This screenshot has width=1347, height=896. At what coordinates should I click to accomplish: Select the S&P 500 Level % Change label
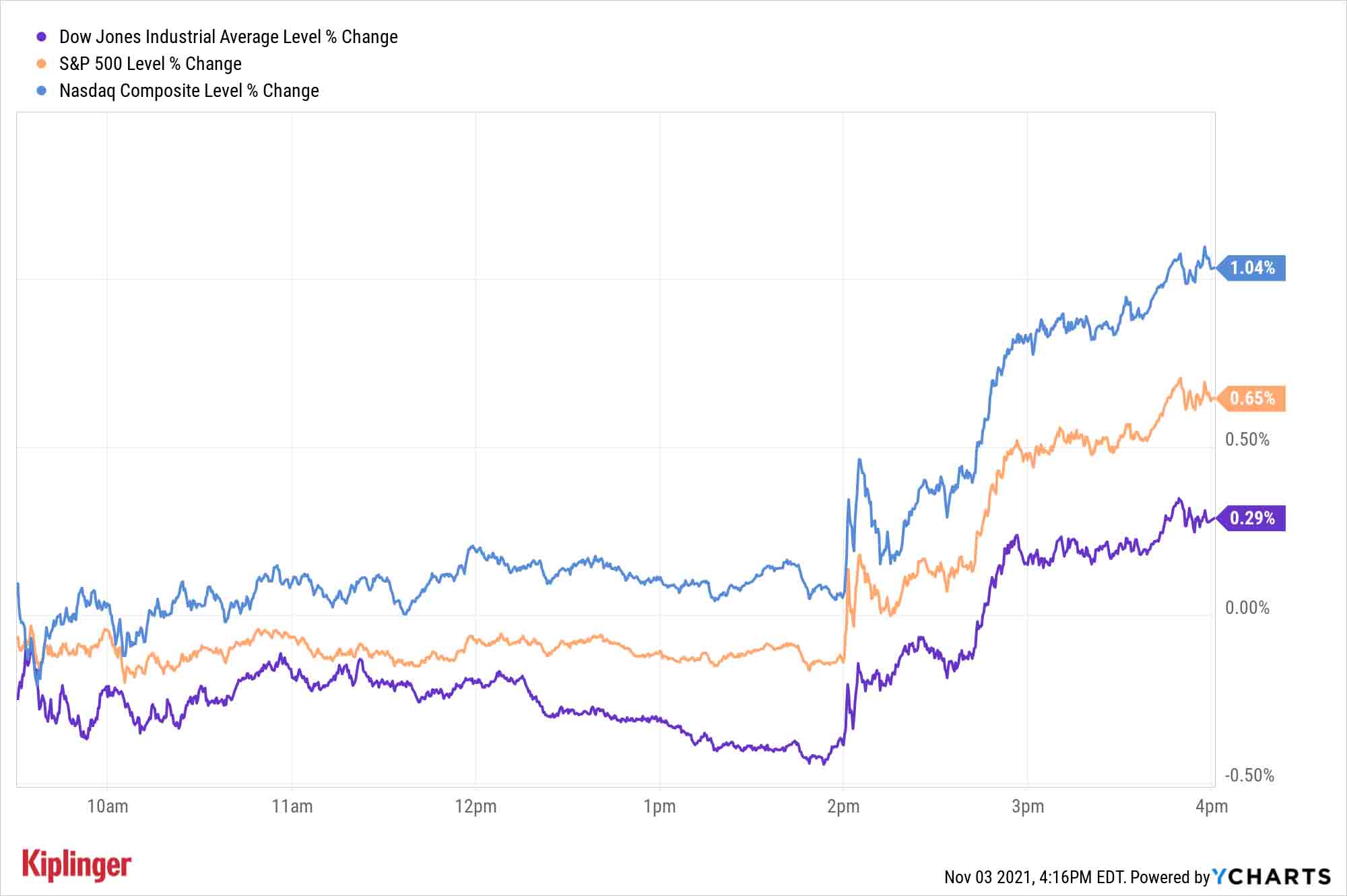(x=150, y=64)
